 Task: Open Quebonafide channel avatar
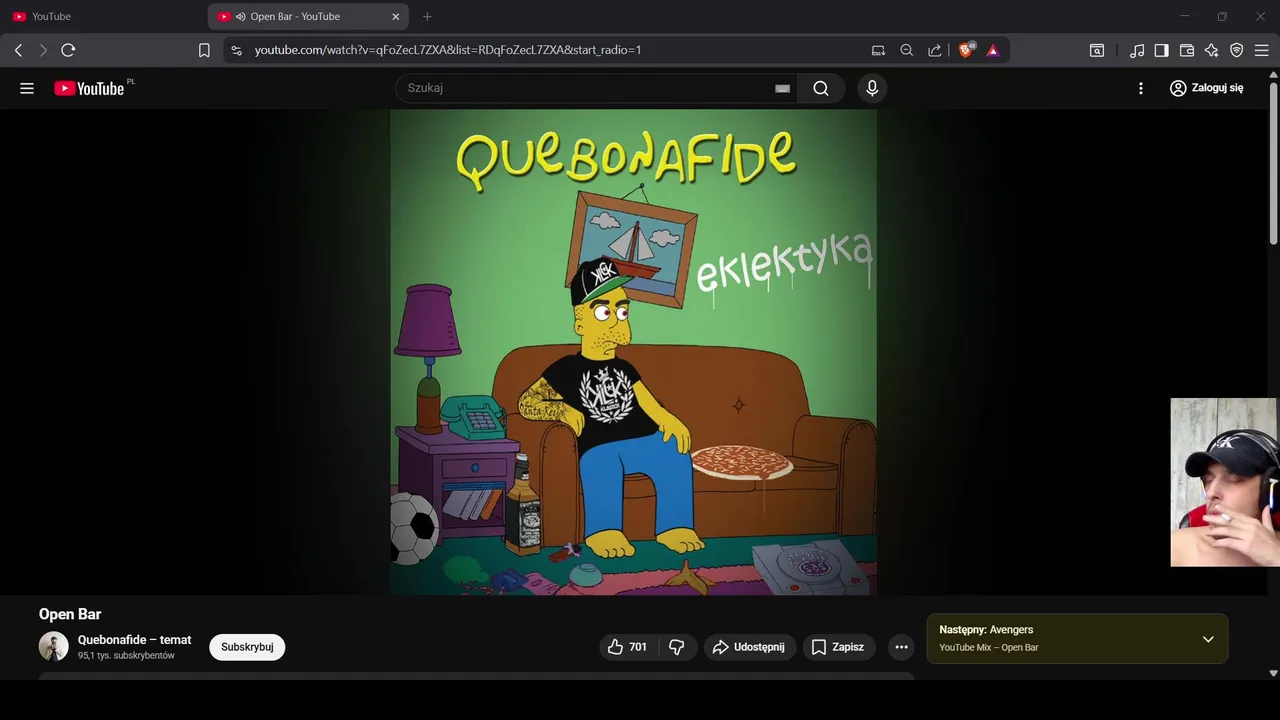[54, 647]
